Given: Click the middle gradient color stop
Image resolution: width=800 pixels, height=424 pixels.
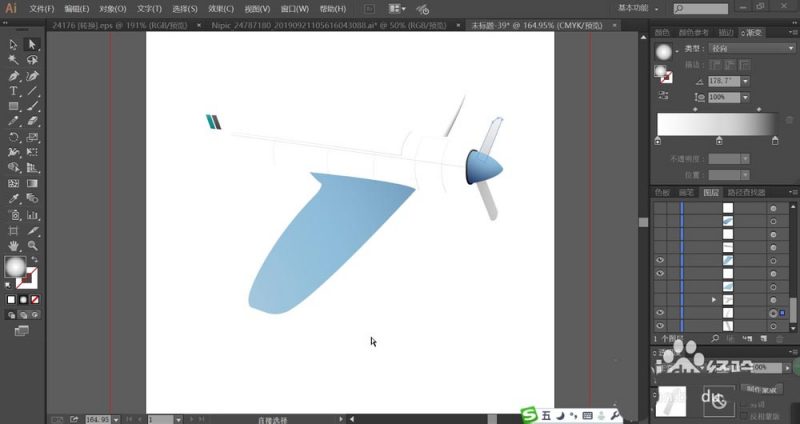Looking at the screenshot, I should pos(719,140).
